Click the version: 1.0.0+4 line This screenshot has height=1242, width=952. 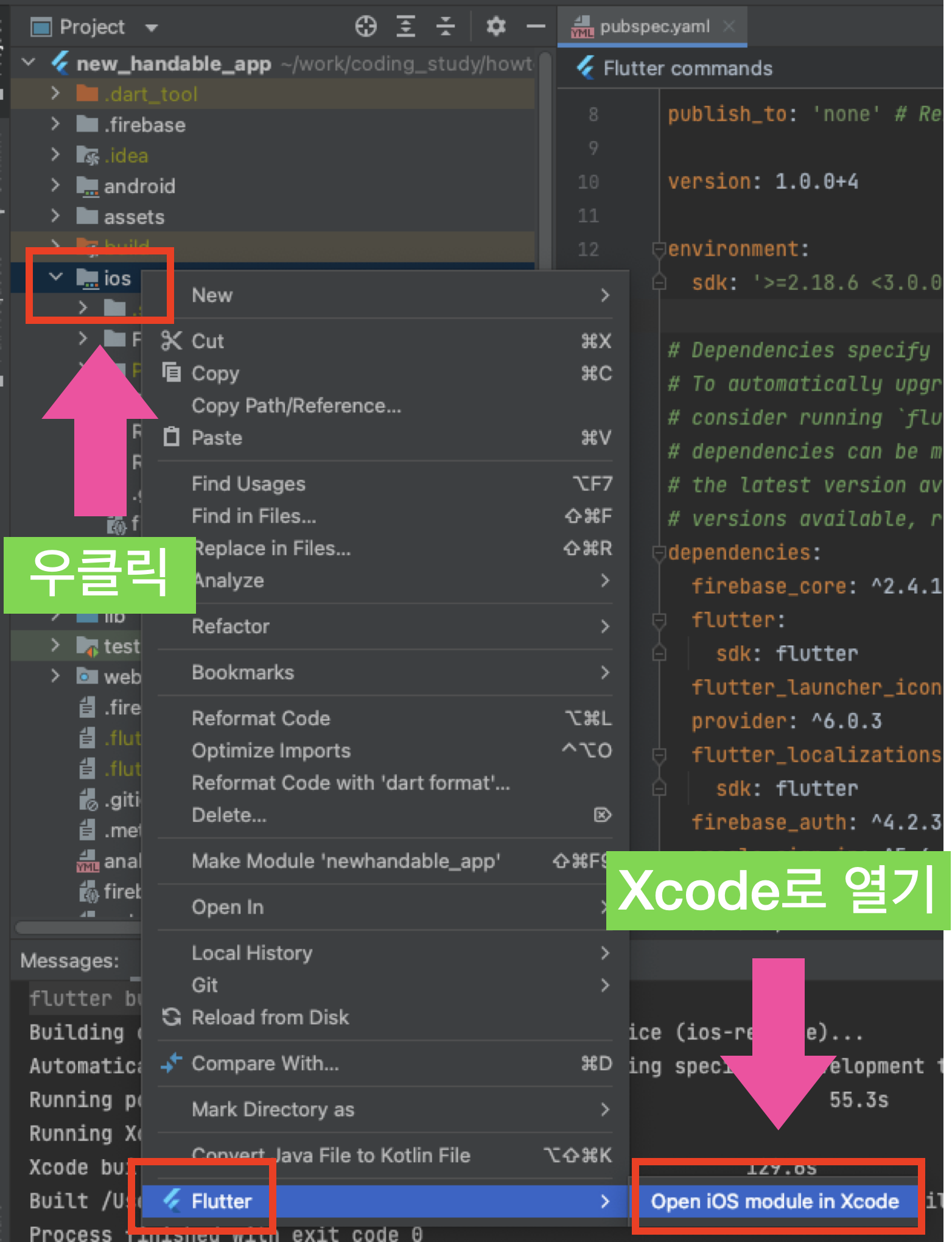point(763,181)
